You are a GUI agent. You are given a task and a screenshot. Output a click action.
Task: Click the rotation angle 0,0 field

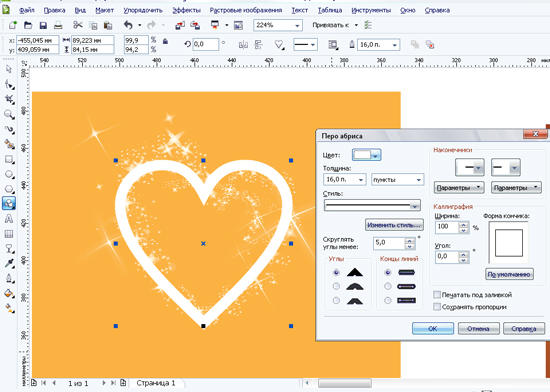(206, 44)
